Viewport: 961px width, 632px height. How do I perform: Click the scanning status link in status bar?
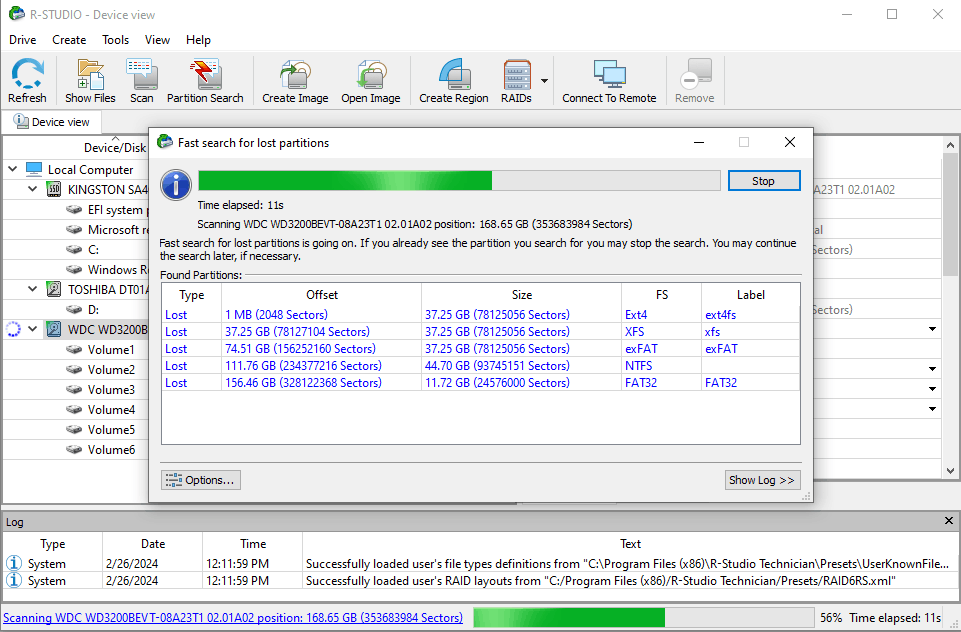(x=233, y=617)
